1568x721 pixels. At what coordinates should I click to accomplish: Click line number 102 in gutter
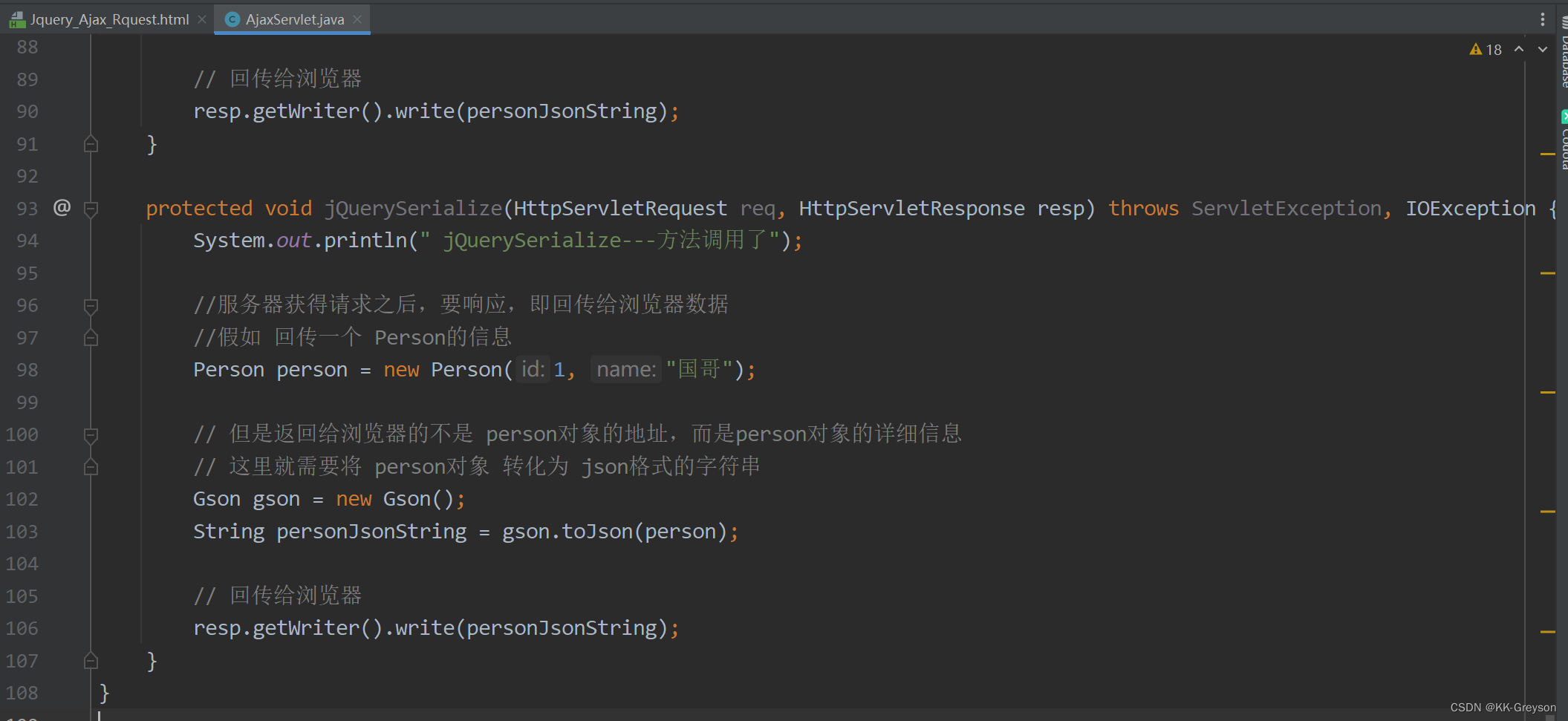coord(22,499)
